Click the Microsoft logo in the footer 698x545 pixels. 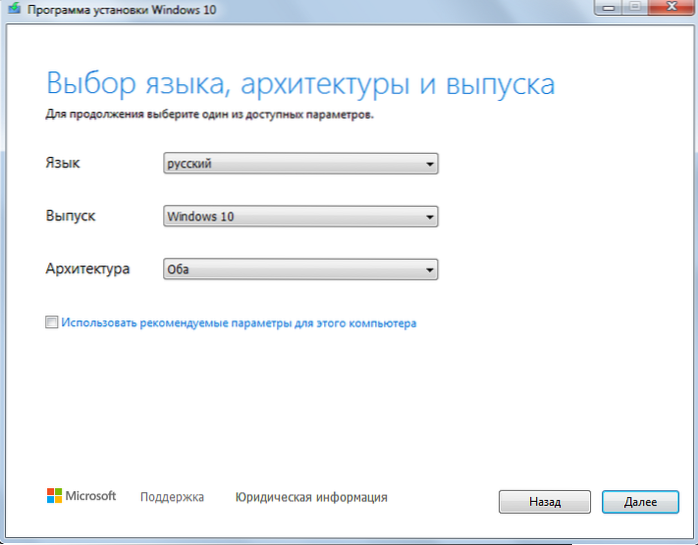click(x=82, y=496)
